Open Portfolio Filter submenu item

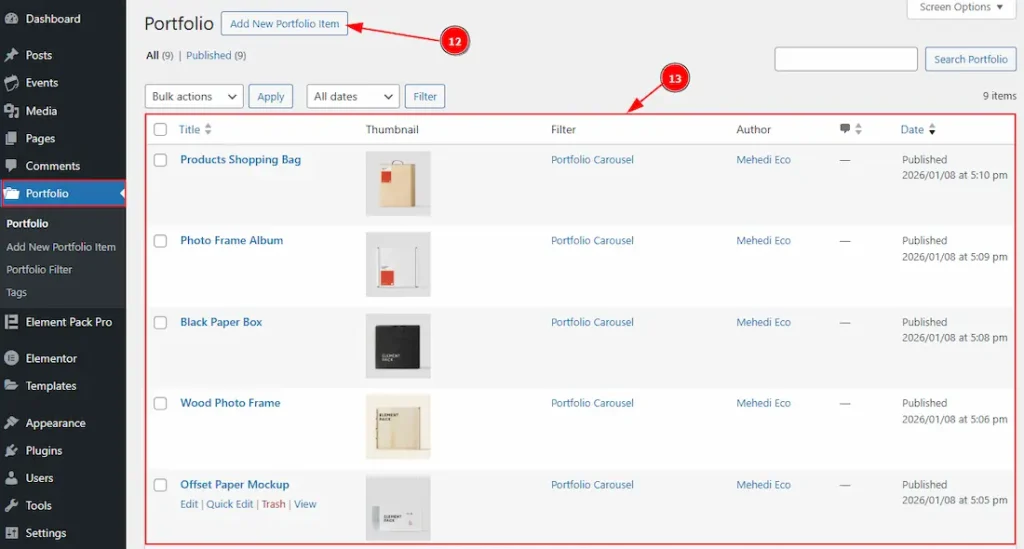pyautogui.click(x=39, y=270)
